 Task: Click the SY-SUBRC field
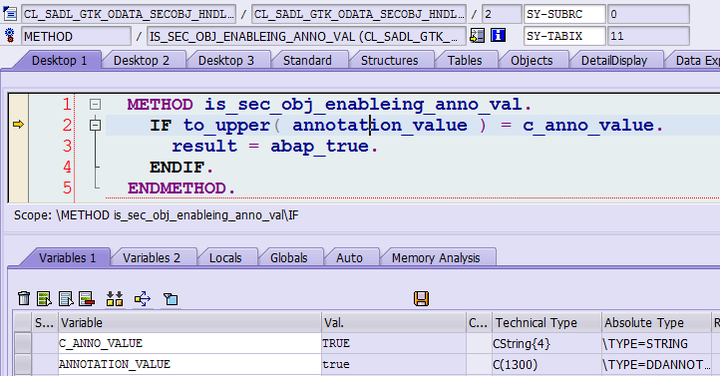click(x=564, y=14)
